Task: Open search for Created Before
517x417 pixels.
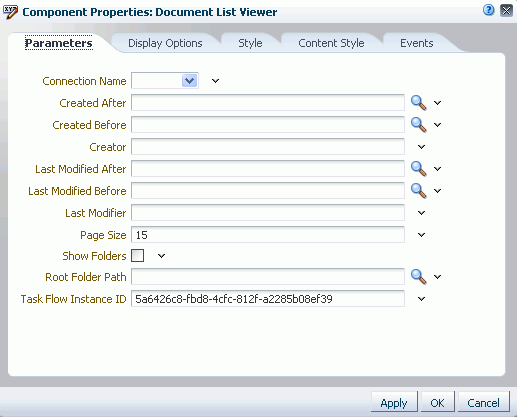Action: click(x=418, y=125)
